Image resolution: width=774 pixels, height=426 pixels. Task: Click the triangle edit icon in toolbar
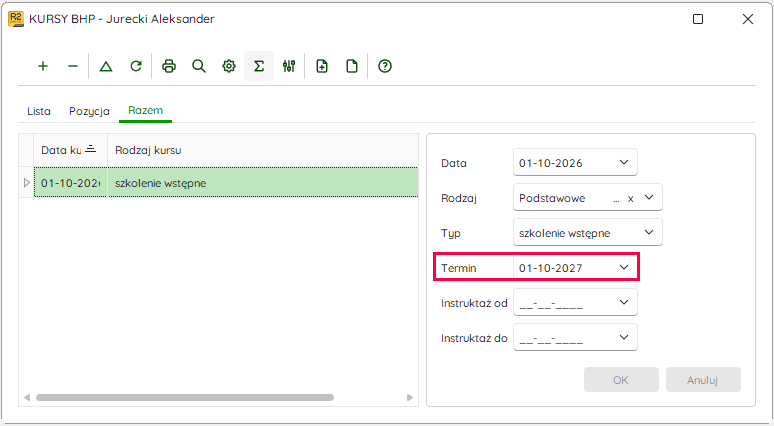106,66
